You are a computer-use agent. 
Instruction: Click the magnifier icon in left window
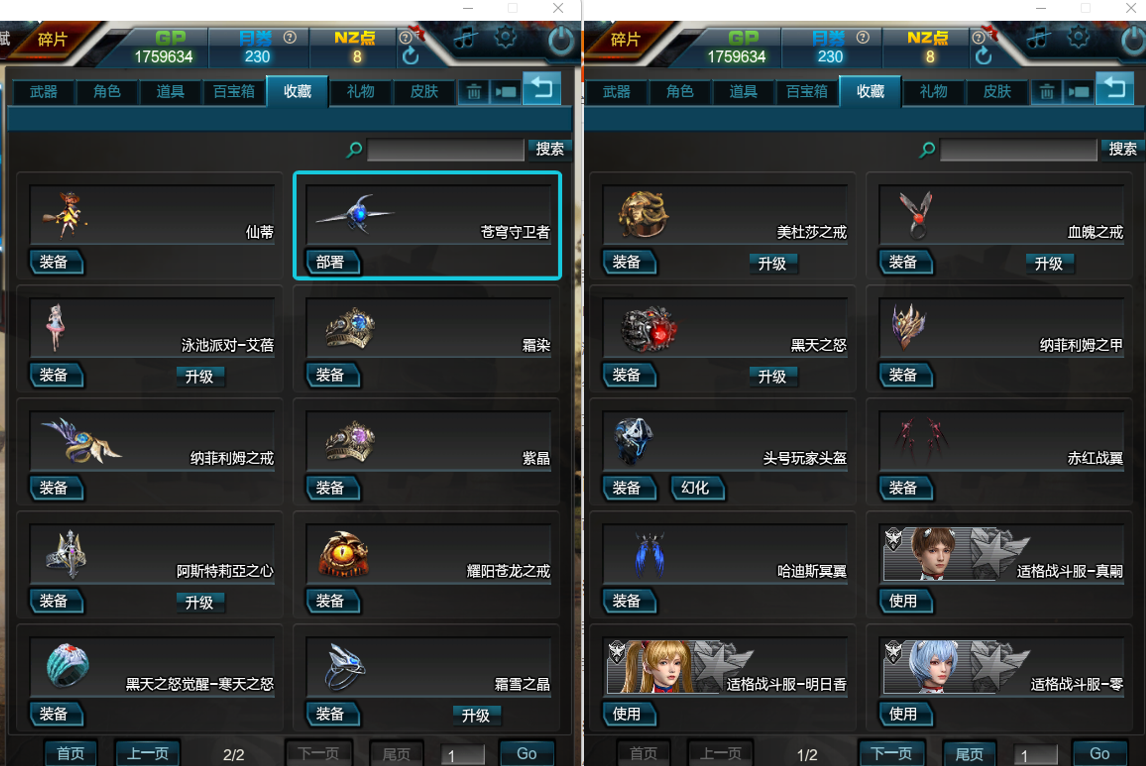(354, 150)
